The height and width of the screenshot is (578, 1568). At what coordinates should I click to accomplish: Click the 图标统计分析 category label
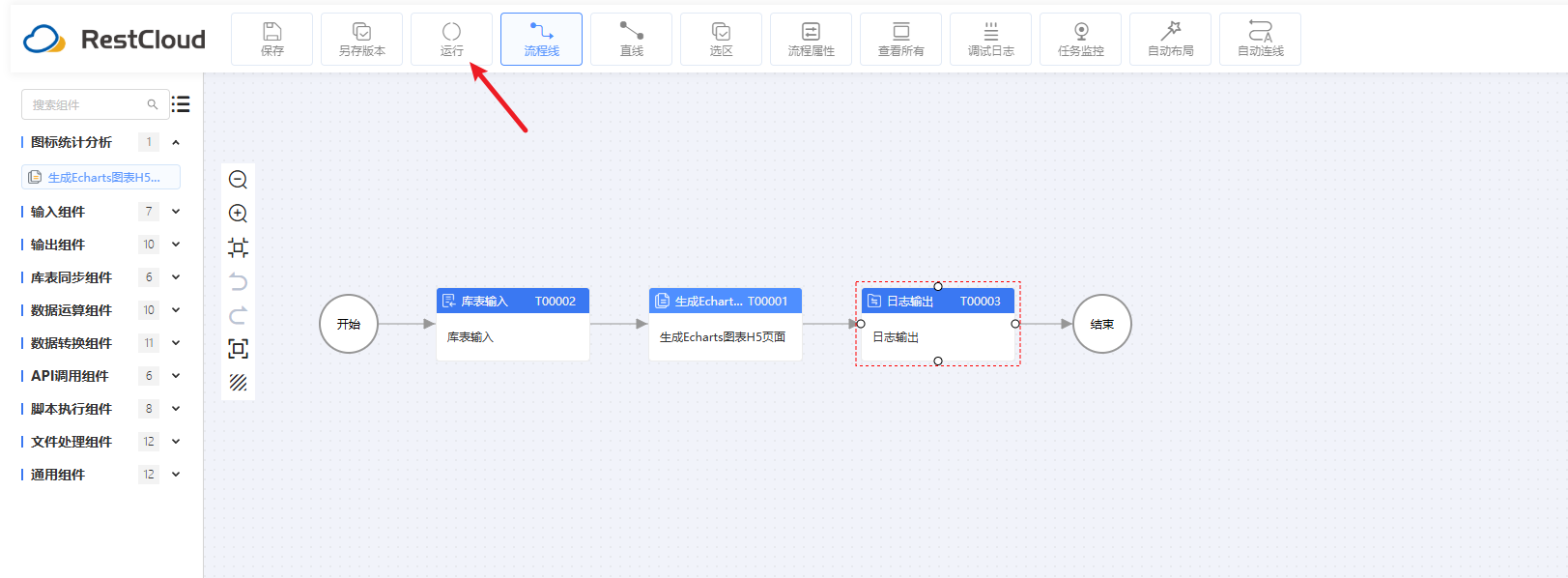point(71,142)
